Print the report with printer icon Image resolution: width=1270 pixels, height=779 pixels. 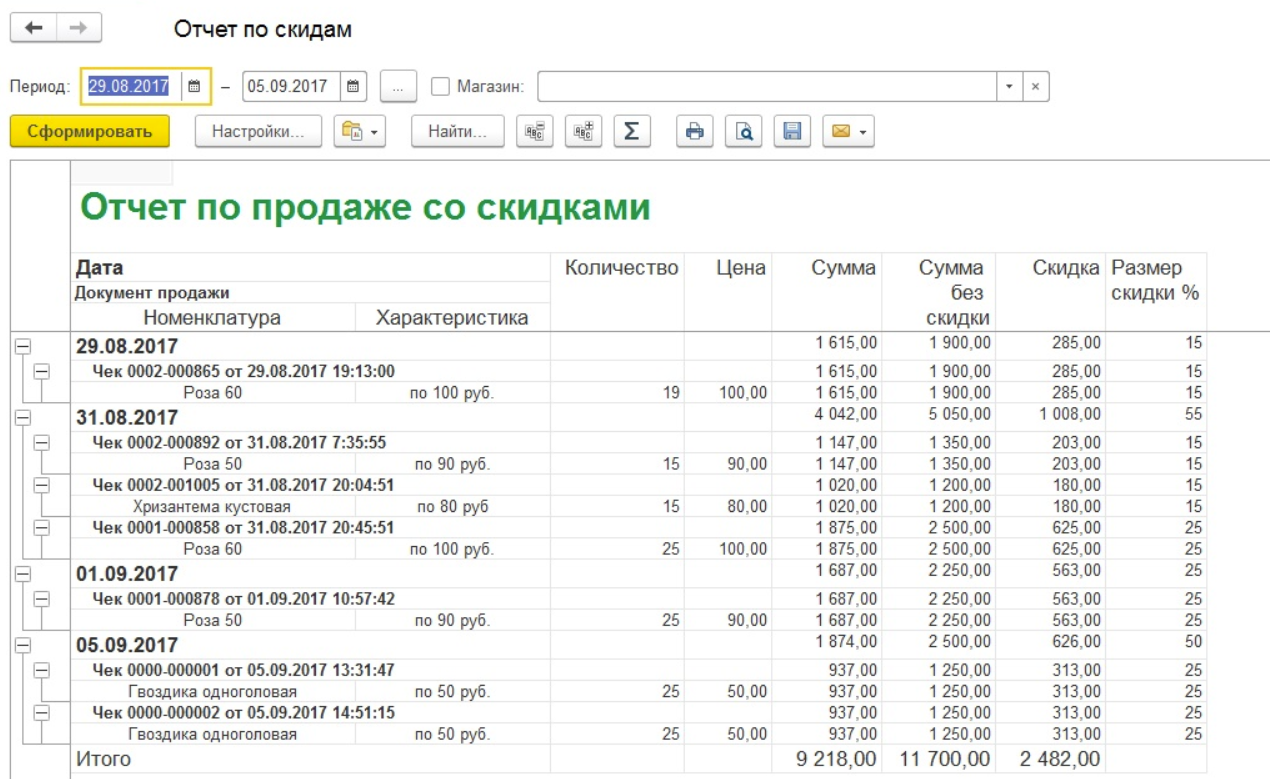coord(694,131)
